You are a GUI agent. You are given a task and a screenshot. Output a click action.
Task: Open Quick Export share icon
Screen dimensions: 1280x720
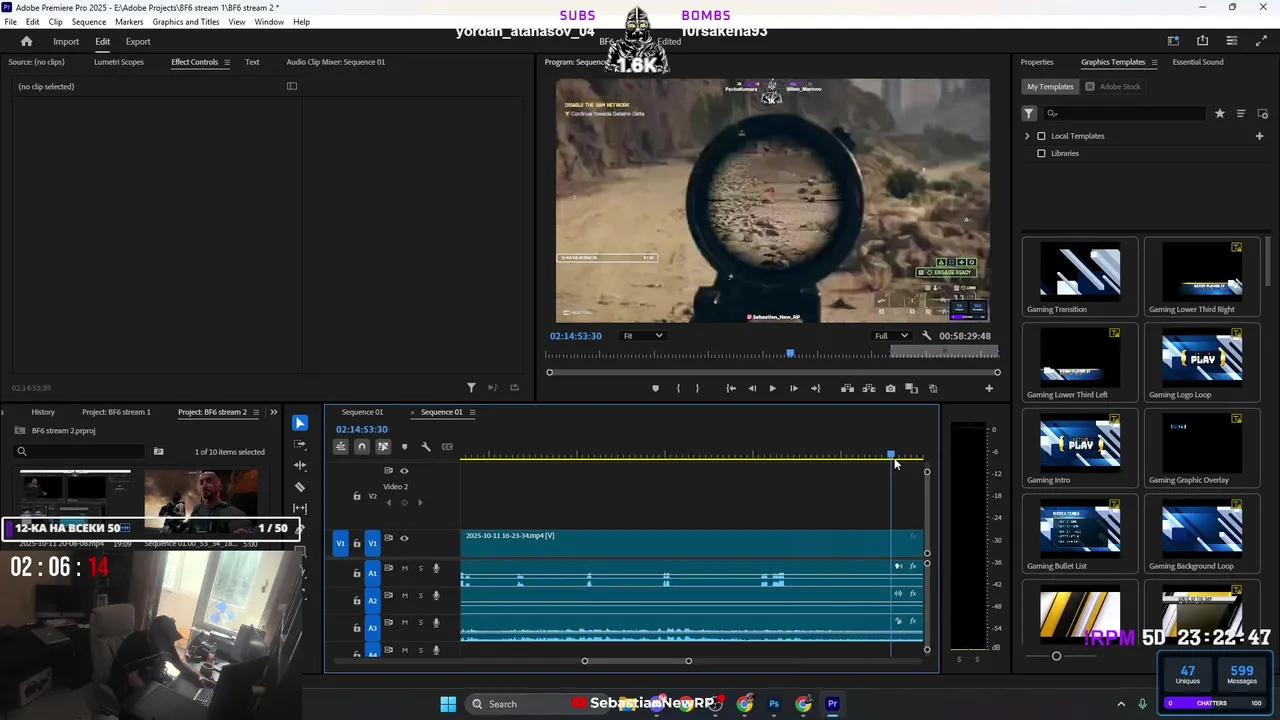coord(1202,41)
